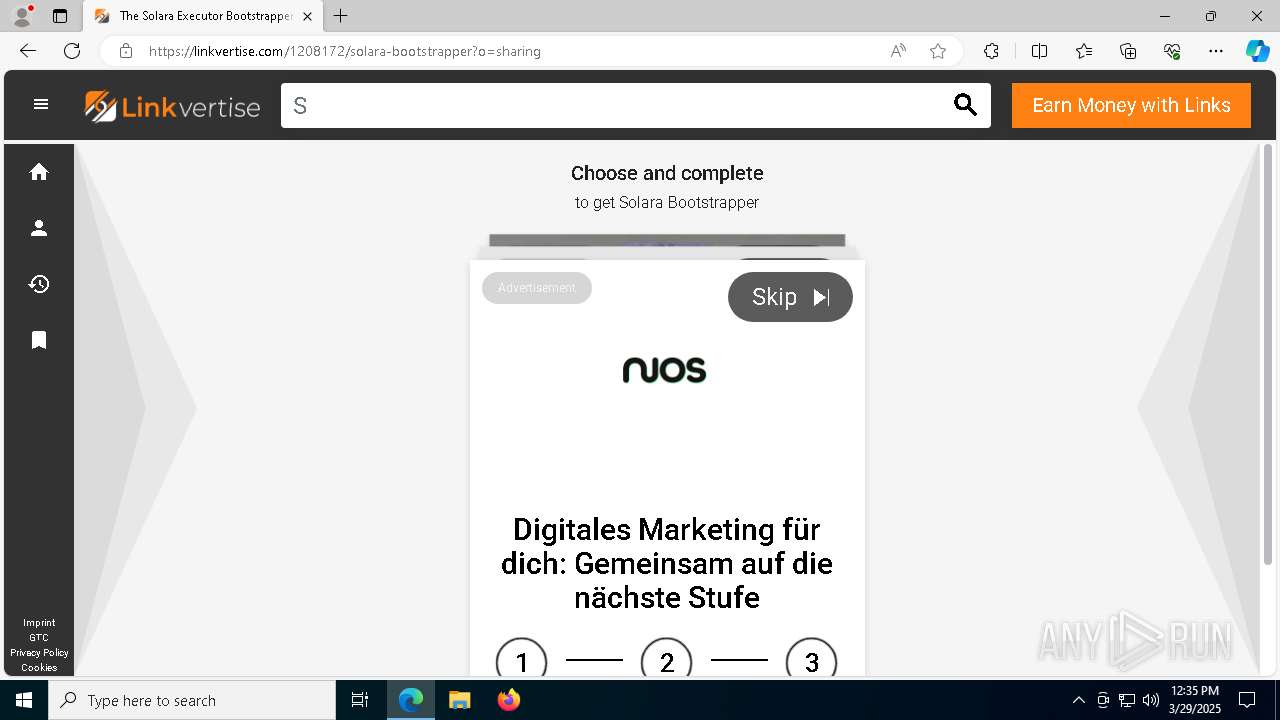
Task: Open Browser essentials icon
Action: coord(1172,51)
